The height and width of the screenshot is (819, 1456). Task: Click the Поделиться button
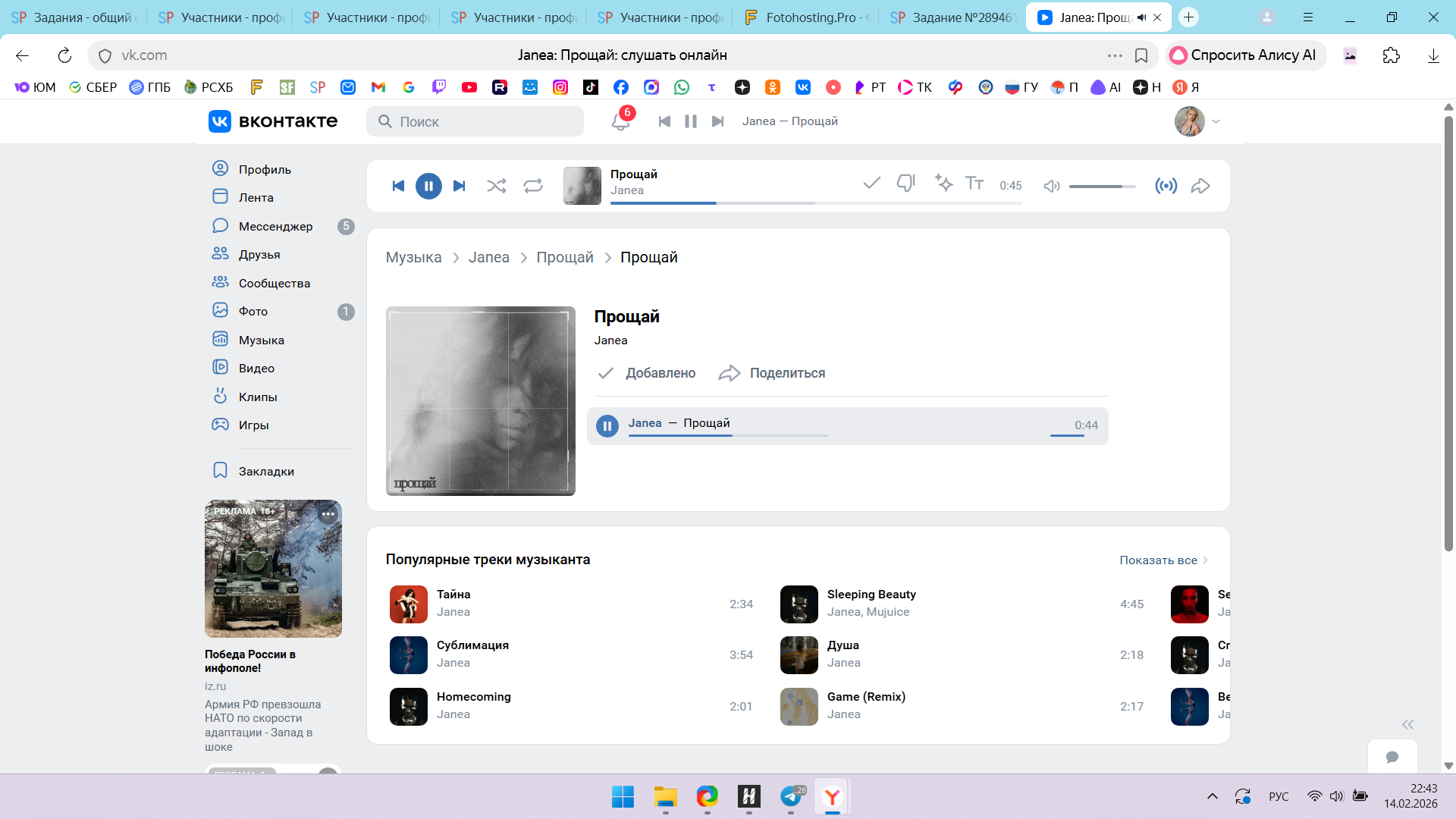[772, 373]
